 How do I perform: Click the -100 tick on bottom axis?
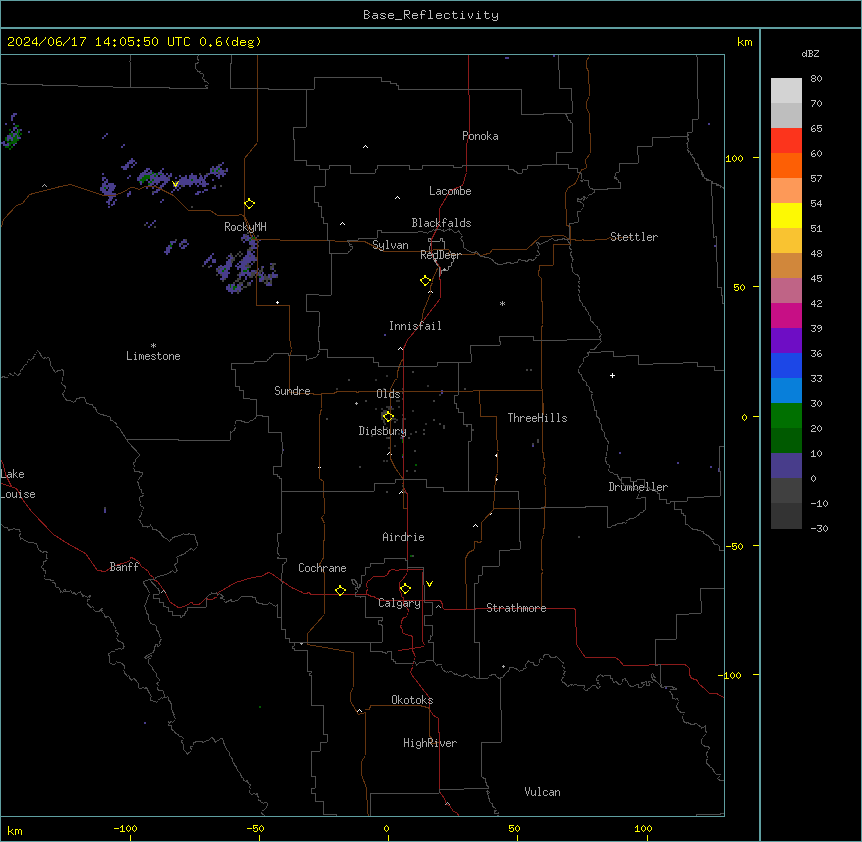coord(125,828)
